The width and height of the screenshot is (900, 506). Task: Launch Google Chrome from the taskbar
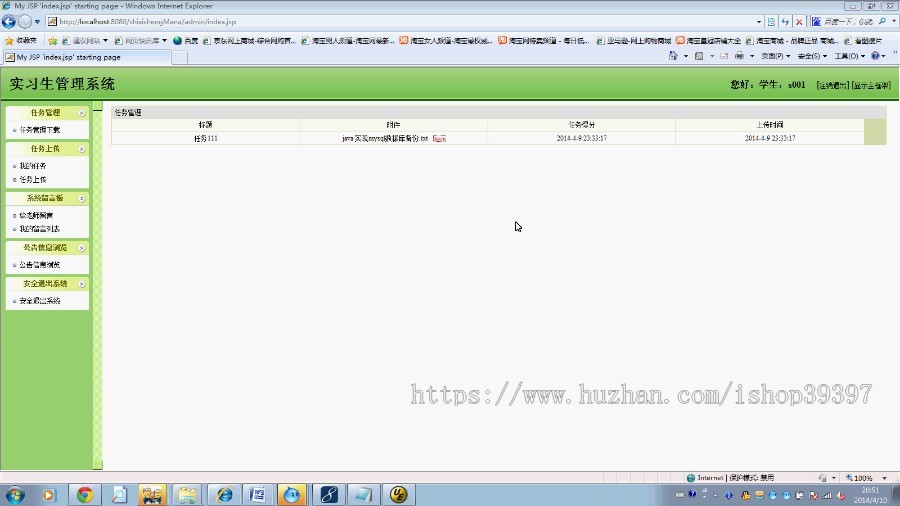tap(84, 495)
